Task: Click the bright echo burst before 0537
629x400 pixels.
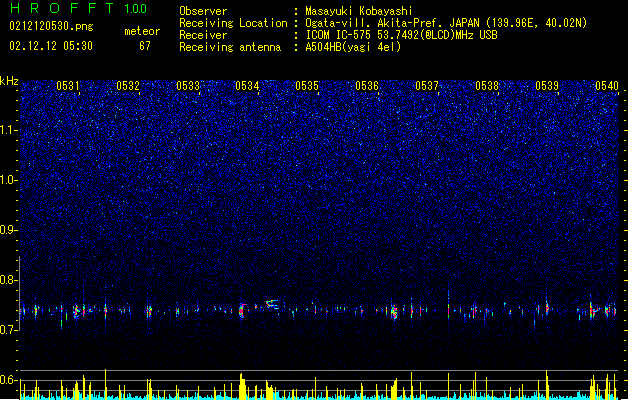Action: (394, 311)
